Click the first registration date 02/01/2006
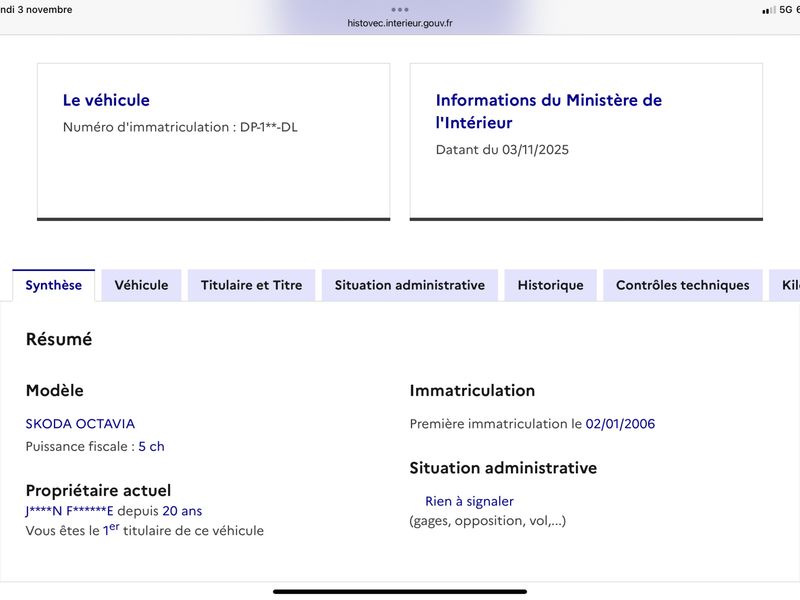This screenshot has width=800, height=600. [620, 424]
